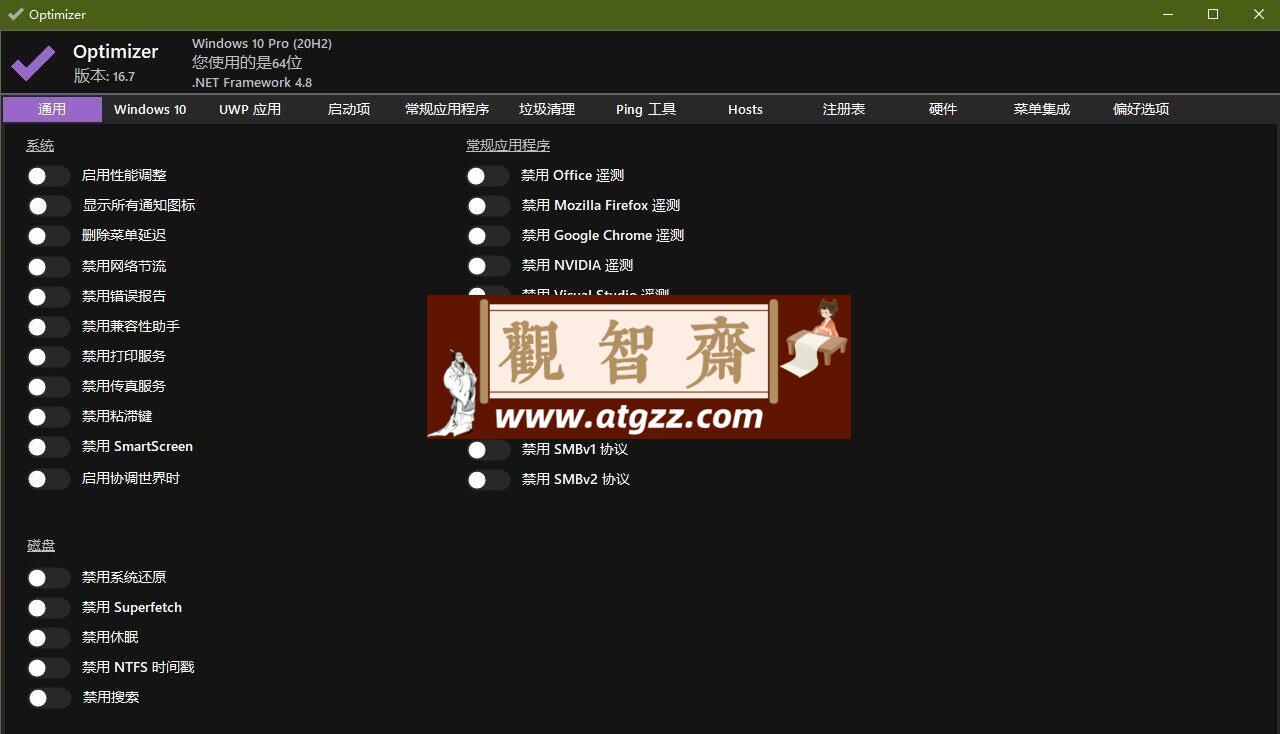This screenshot has width=1280, height=734.
Task: Toggle 禁用 NTFS 时间戳 switch
Action: coord(48,668)
